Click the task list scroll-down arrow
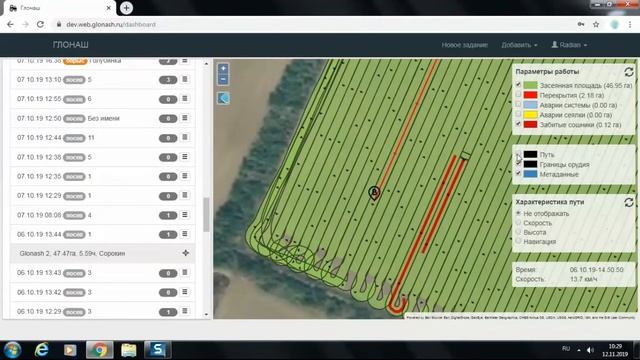 [206, 314]
